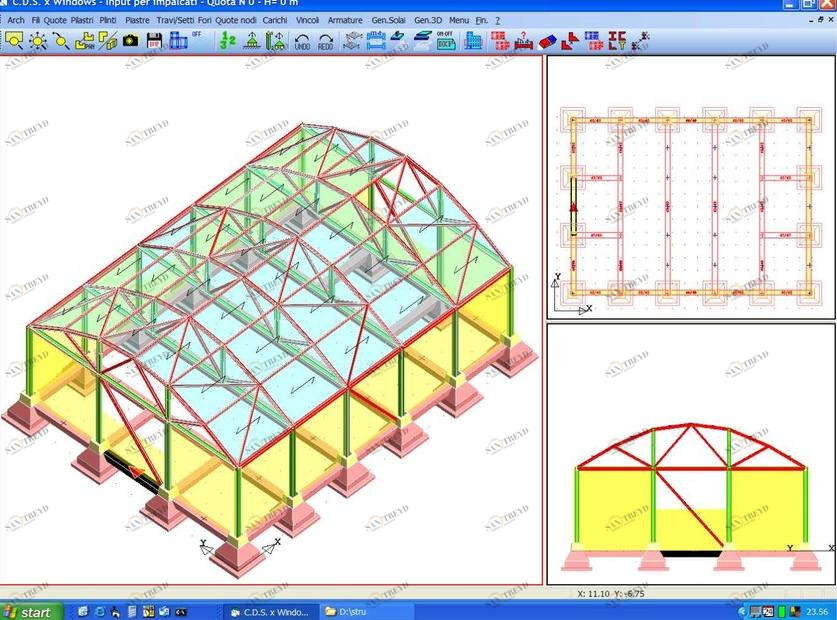Click the Windows start button
837x620 pixels.
[x=32, y=611]
